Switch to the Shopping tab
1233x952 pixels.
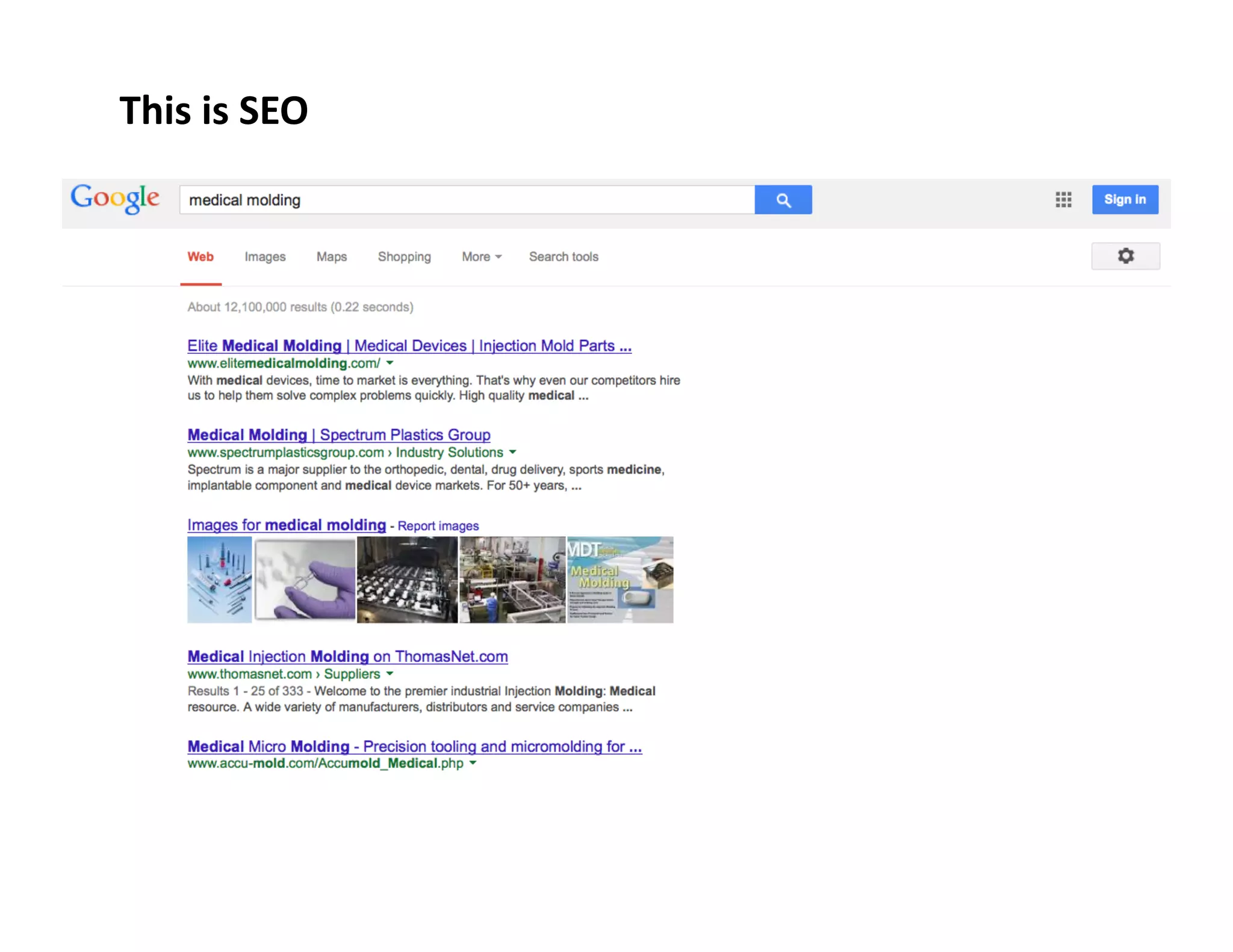(405, 257)
